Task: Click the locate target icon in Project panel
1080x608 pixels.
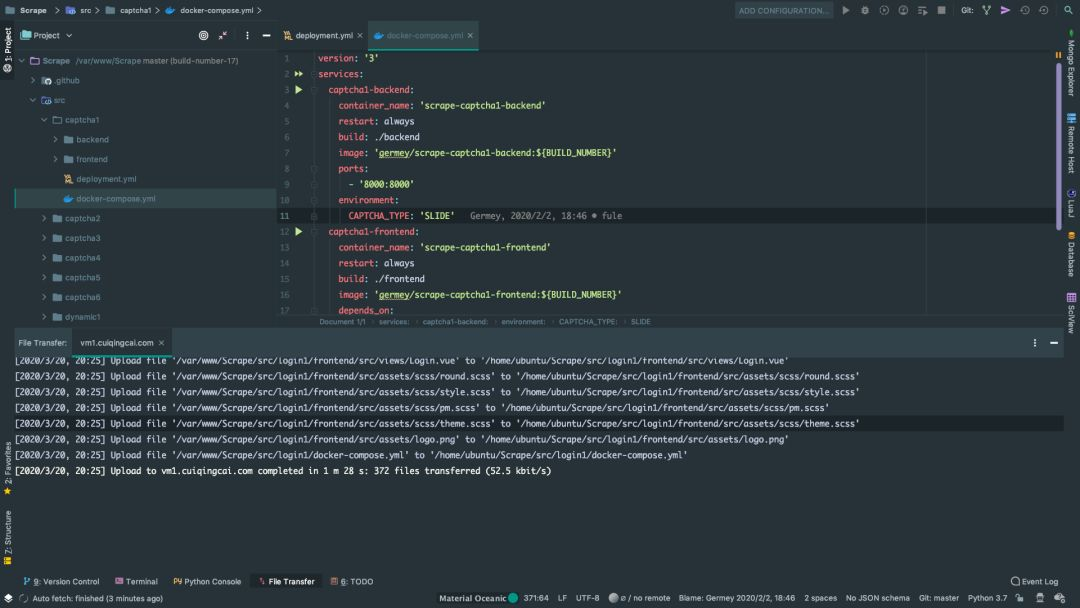Action: click(x=203, y=35)
